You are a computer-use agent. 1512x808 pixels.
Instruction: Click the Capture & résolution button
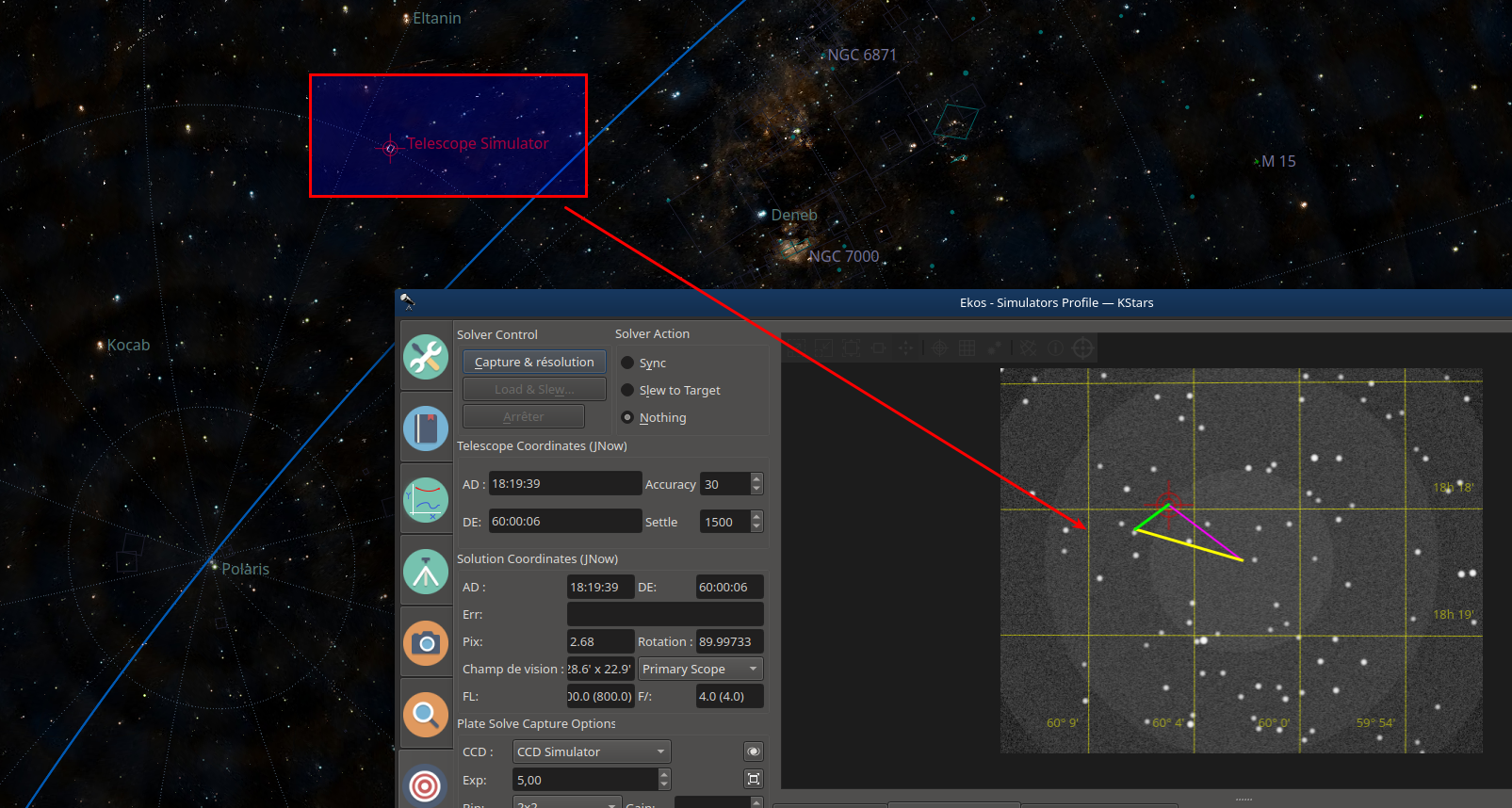[x=534, y=362]
